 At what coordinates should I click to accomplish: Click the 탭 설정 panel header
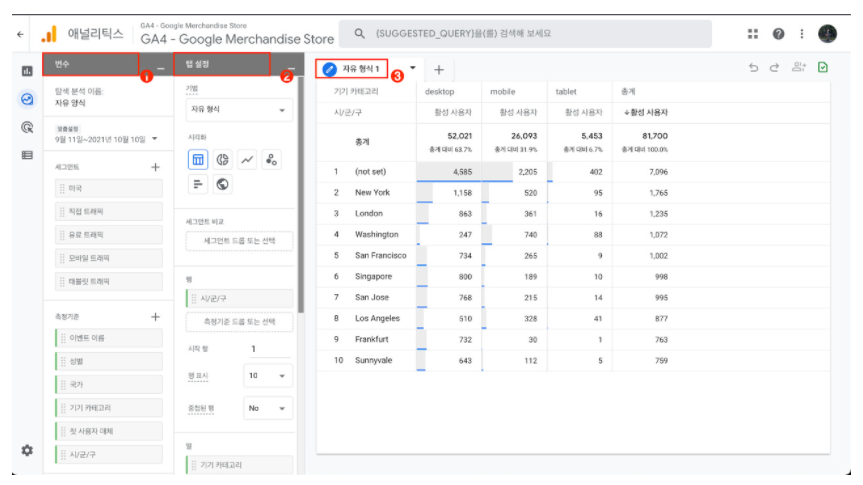(x=222, y=64)
